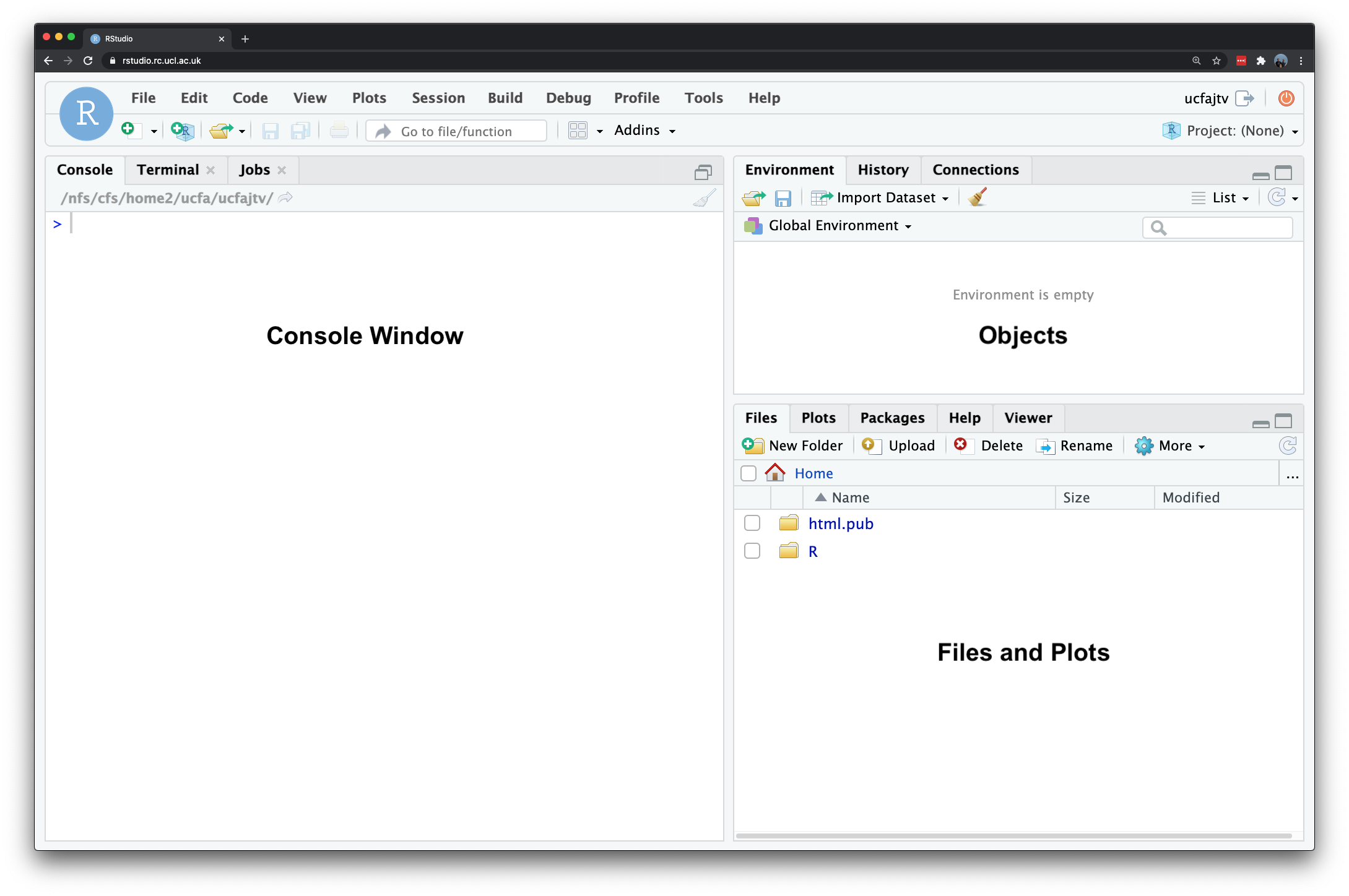Click the clear console broom icon
The height and width of the screenshot is (896, 1349).
click(704, 197)
